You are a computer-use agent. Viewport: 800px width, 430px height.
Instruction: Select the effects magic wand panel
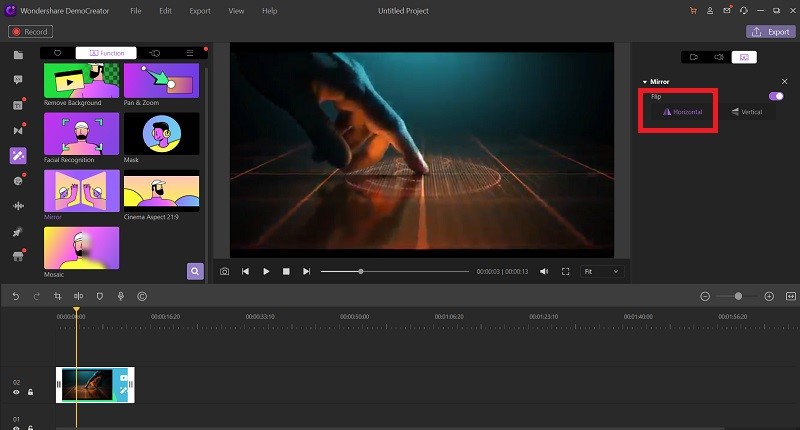(x=18, y=156)
